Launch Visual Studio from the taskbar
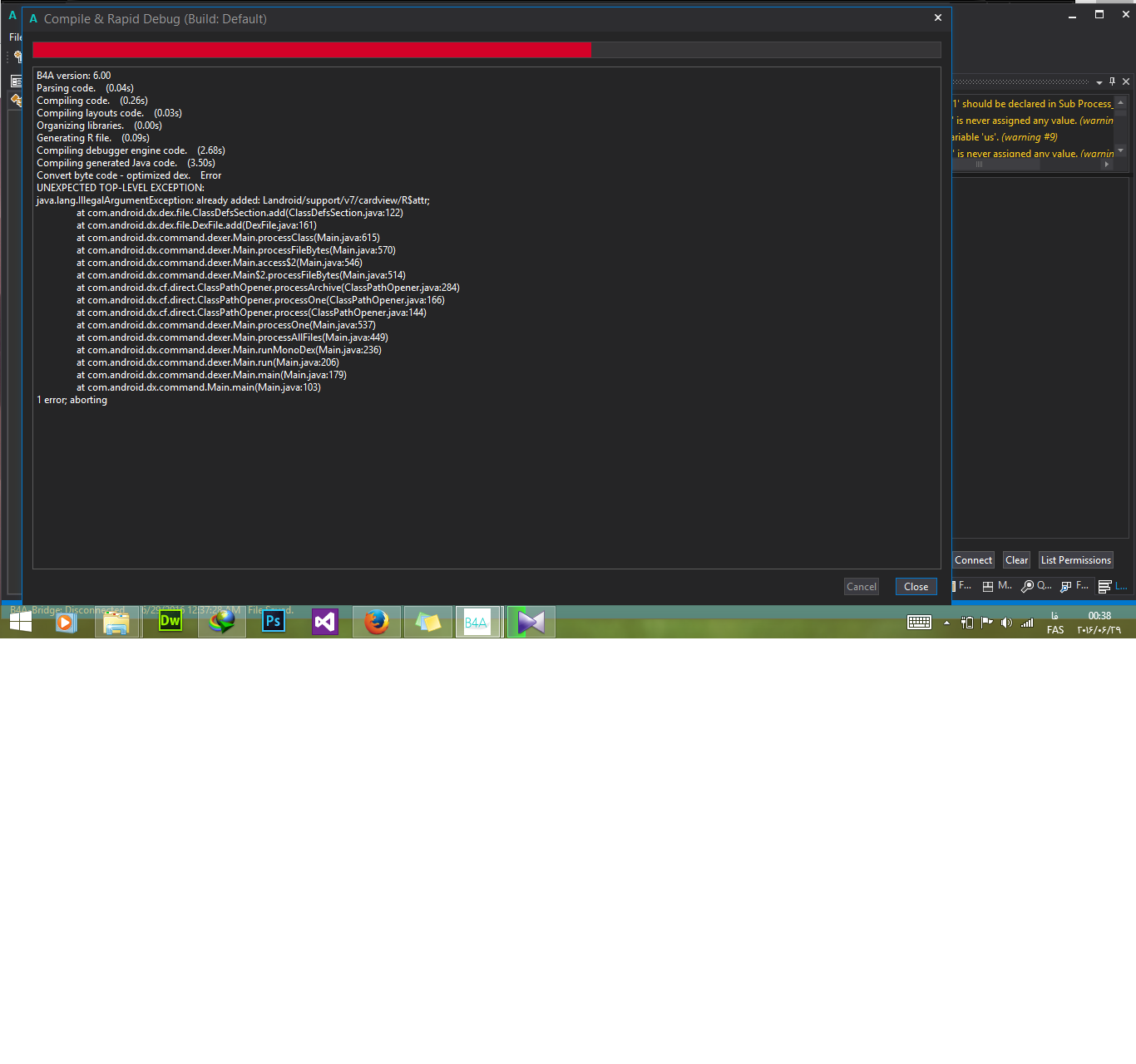 point(325,621)
